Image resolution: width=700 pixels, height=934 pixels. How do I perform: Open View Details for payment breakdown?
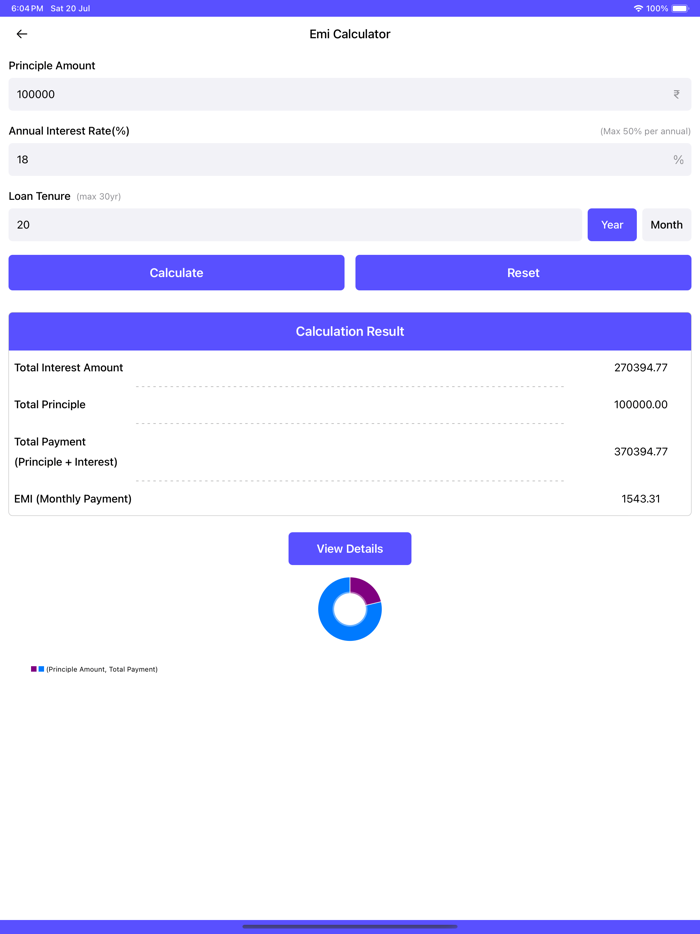click(349, 548)
